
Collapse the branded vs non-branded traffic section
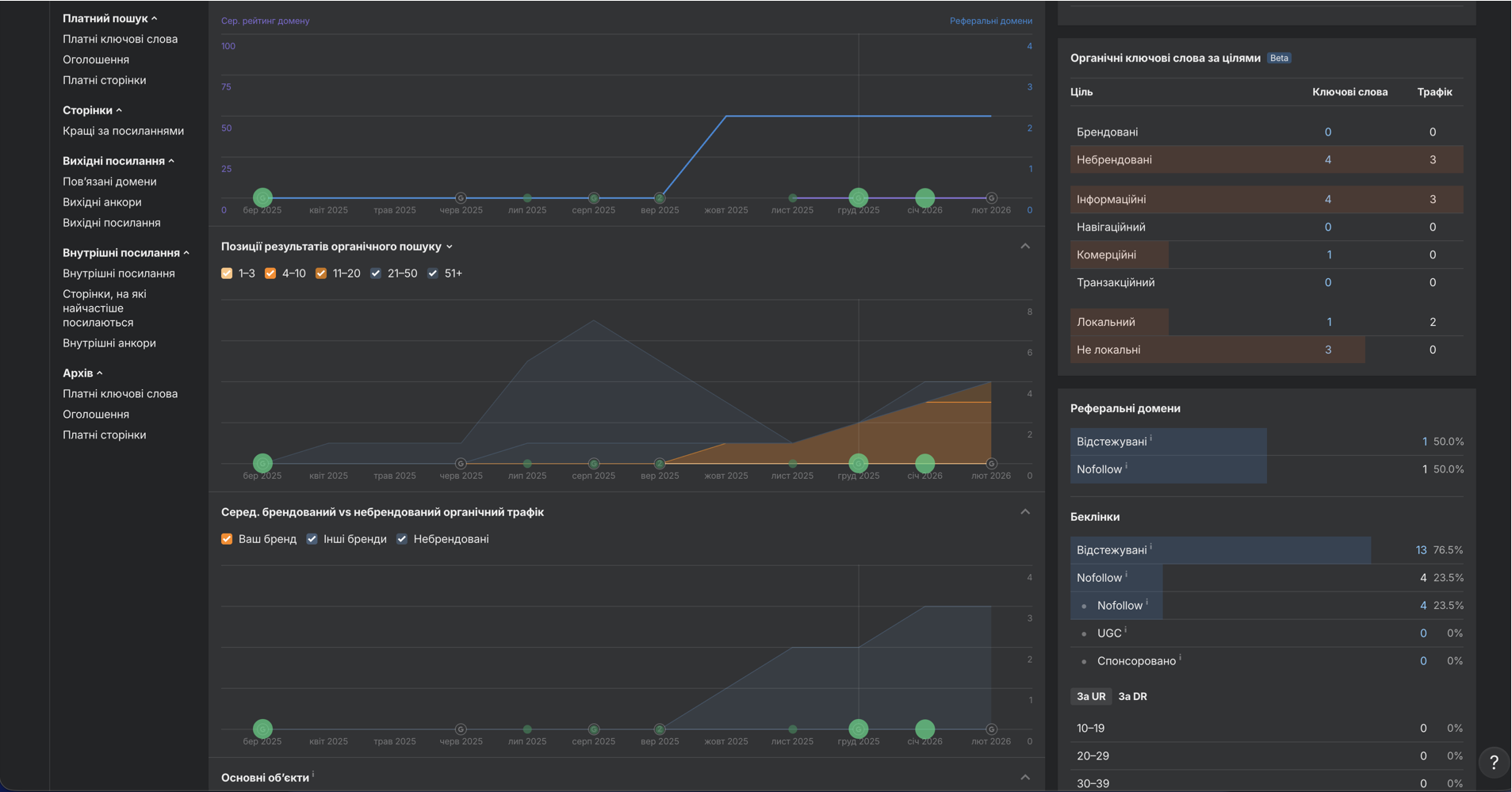pos(1025,512)
